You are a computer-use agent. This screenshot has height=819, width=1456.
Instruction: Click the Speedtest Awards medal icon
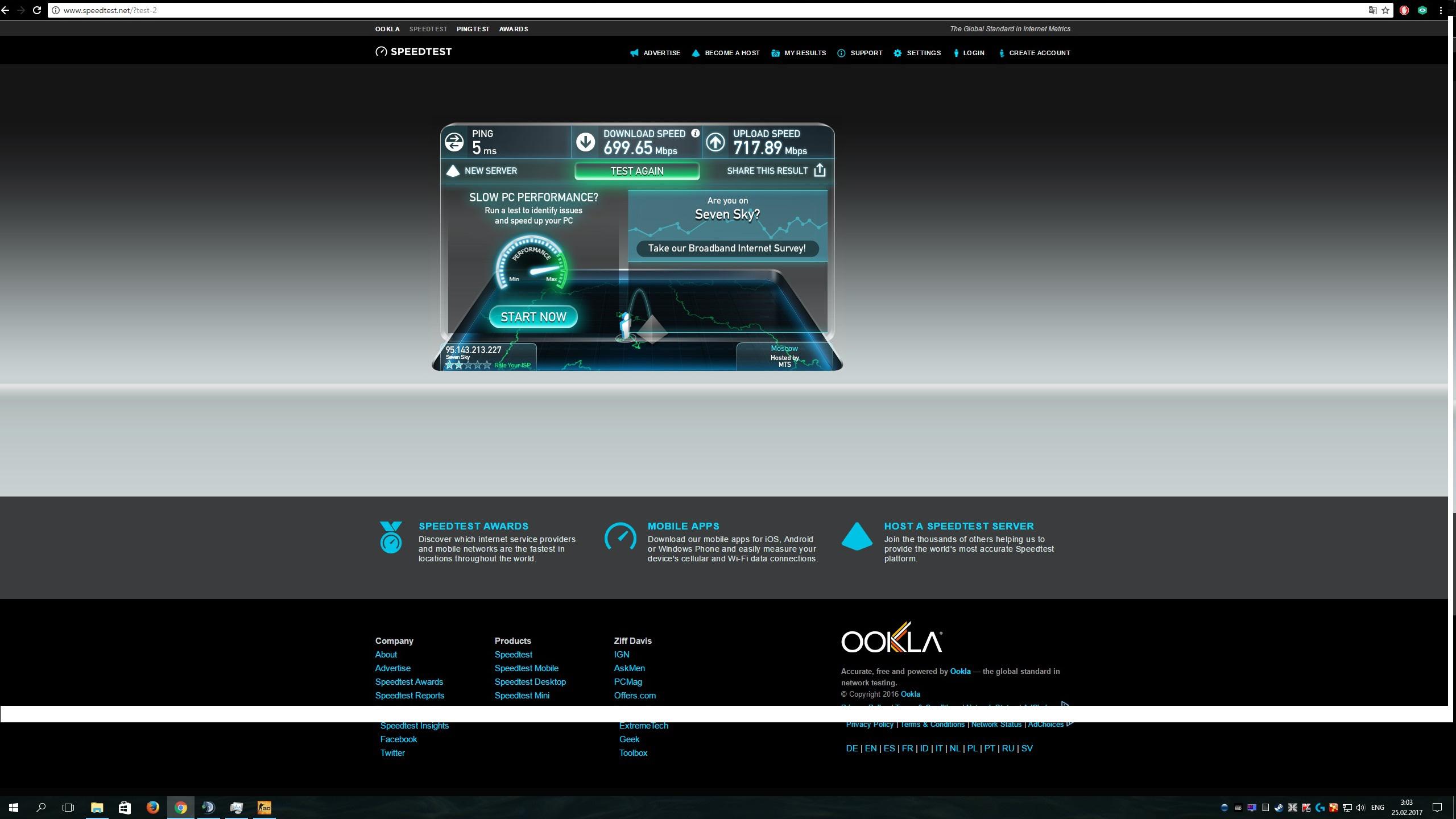[391, 537]
